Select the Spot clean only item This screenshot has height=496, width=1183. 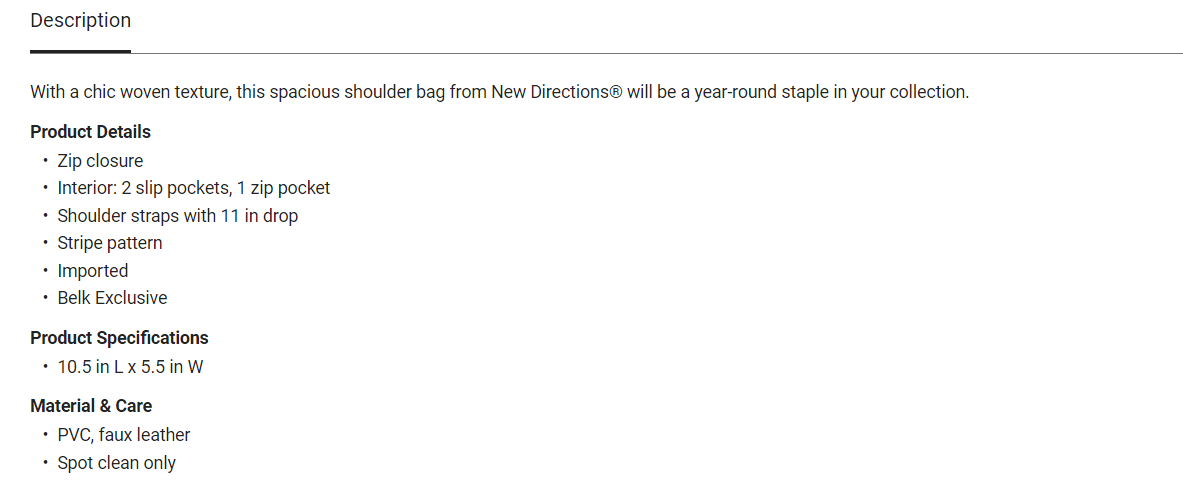pos(116,463)
